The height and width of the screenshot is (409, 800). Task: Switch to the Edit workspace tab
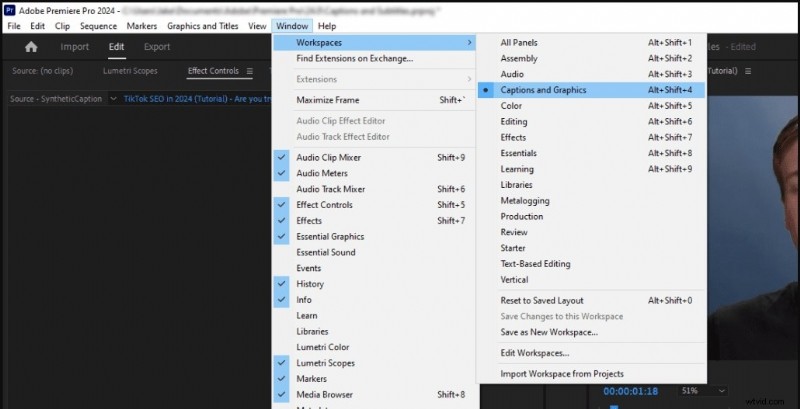pyautogui.click(x=116, y=47)
